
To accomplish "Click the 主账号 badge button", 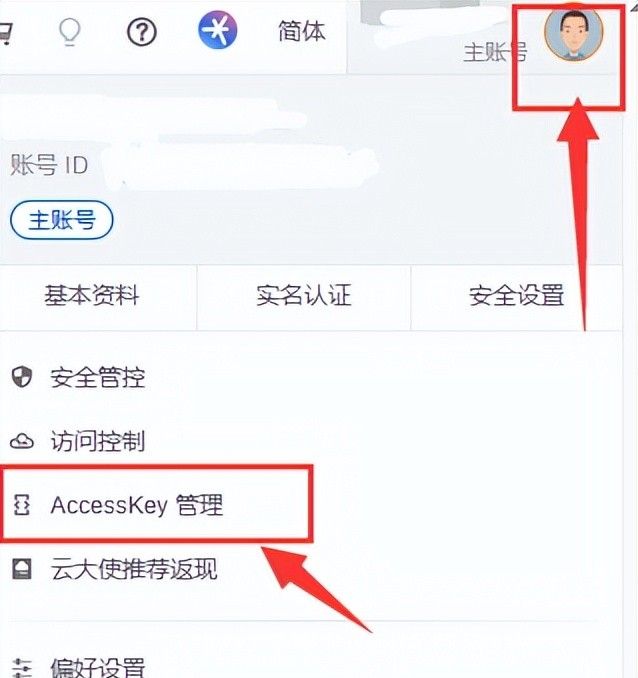I will [x=62, y=220].
